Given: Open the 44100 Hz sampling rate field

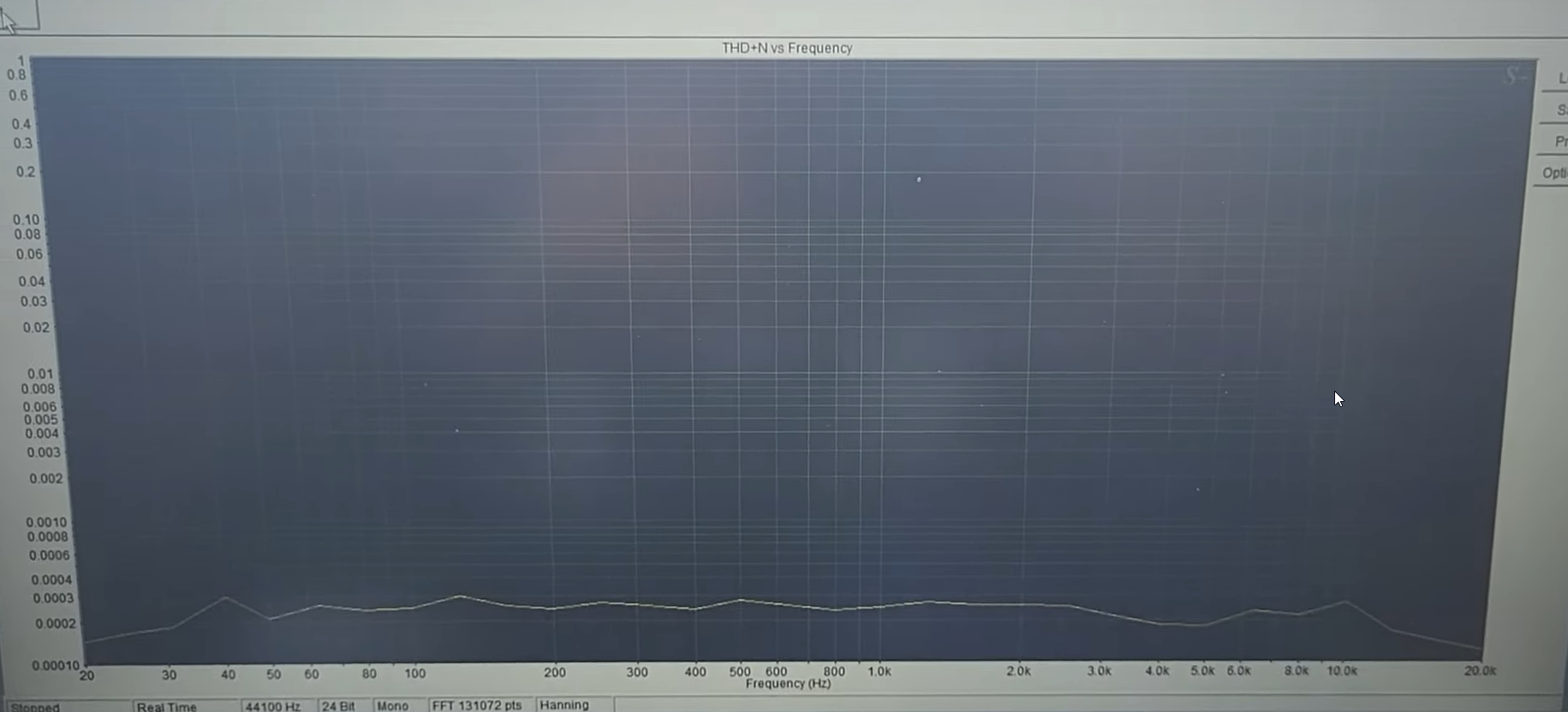Looking at the screenshot, I should (273, 706).
